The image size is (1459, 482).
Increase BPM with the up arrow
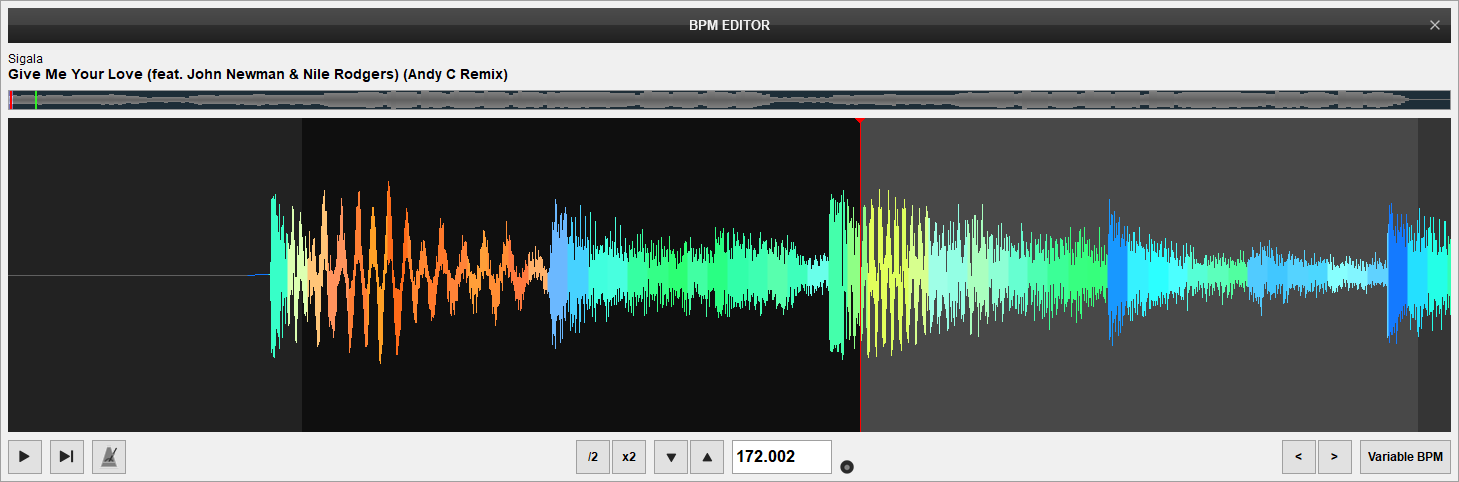pos(707,457)
